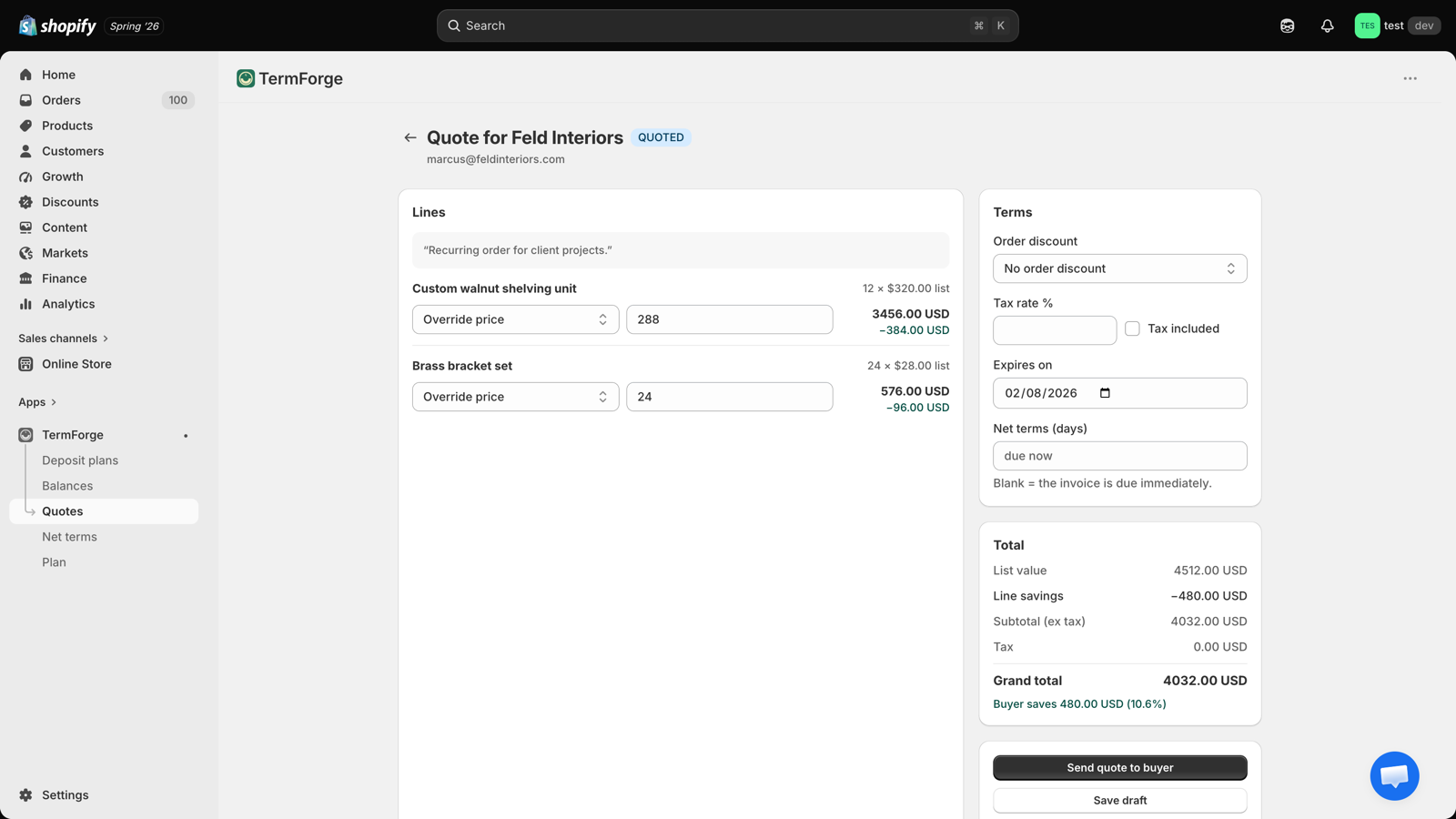Click the price field showing 288
Screen dimensions: 1456x819
pyautogui.click(x=729, y=319)
